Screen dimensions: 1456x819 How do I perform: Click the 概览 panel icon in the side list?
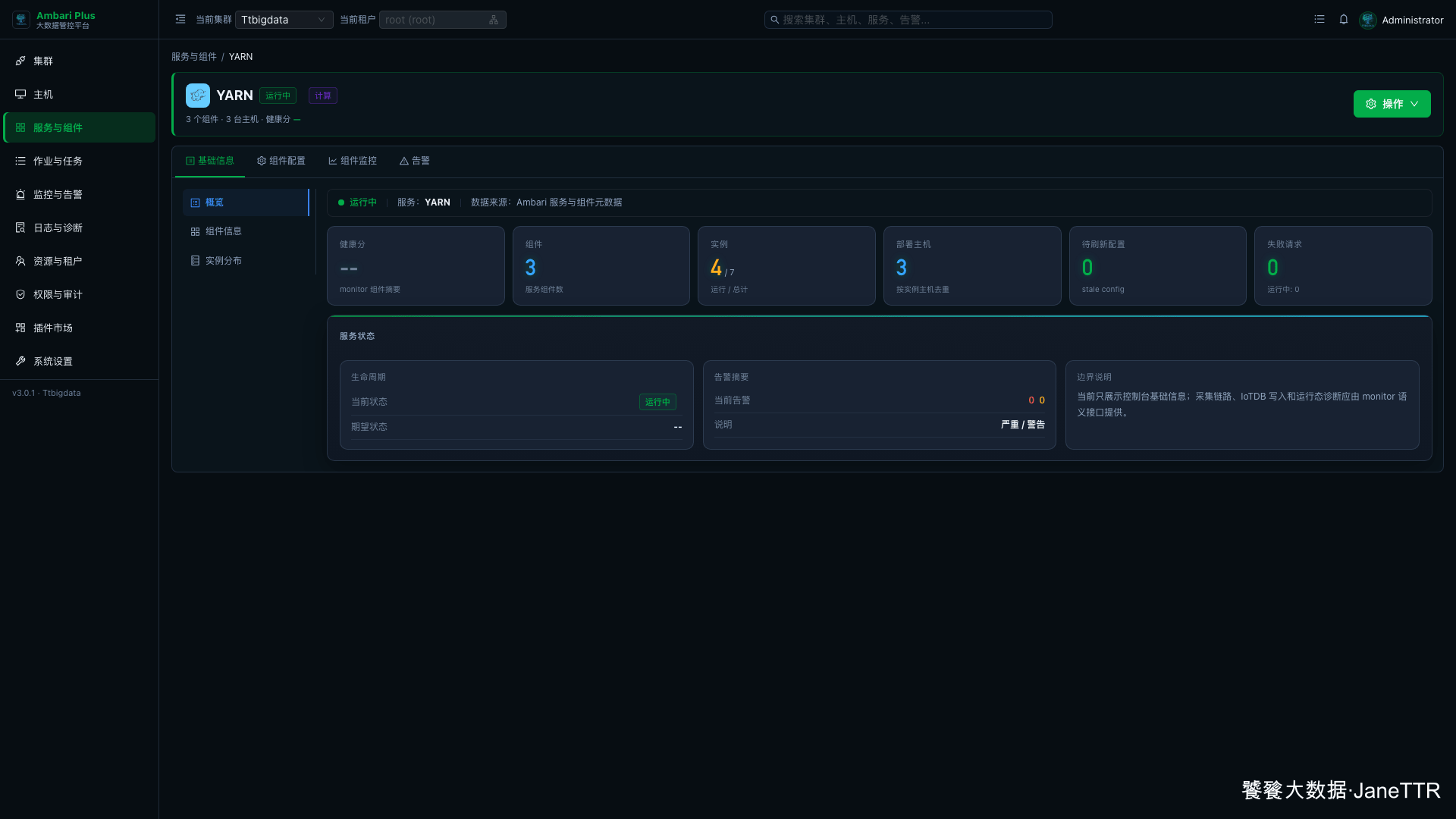[x=195, y=202]
